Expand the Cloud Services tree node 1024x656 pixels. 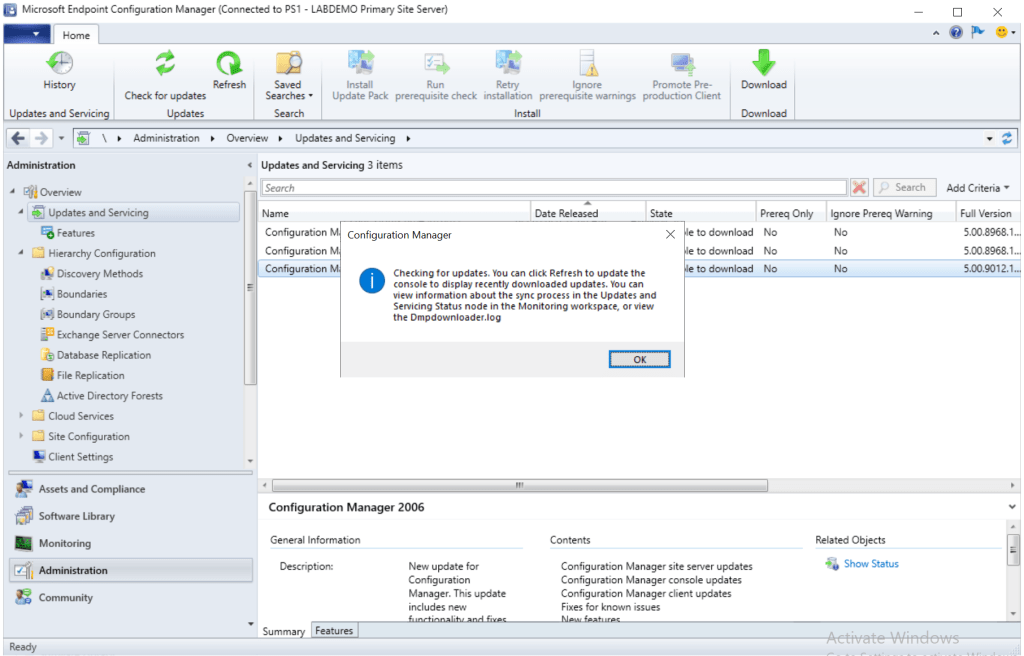(x=22, y=416)
